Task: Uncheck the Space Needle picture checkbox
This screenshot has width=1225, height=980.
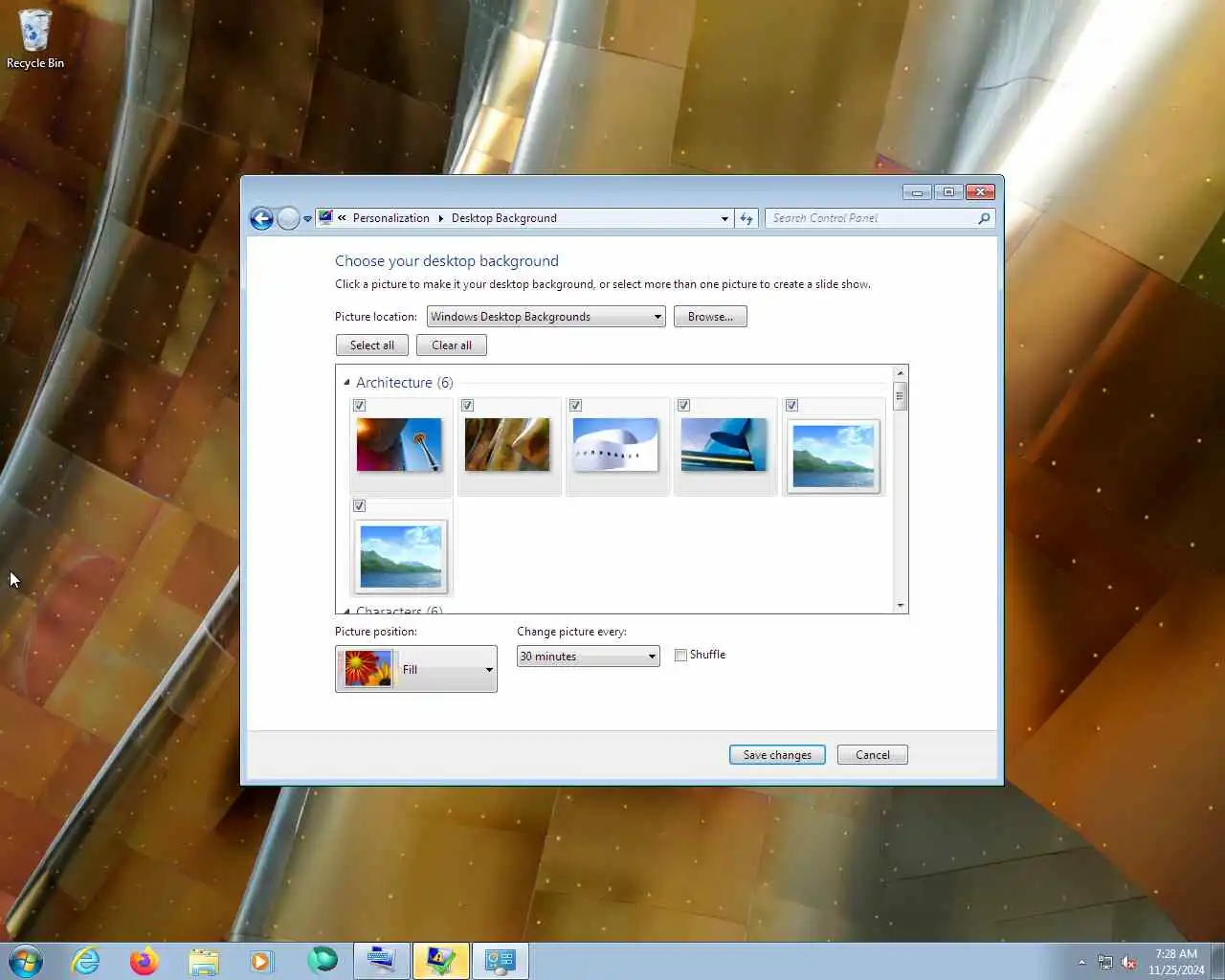Action: pyautogui.click(x=360, y=406)
